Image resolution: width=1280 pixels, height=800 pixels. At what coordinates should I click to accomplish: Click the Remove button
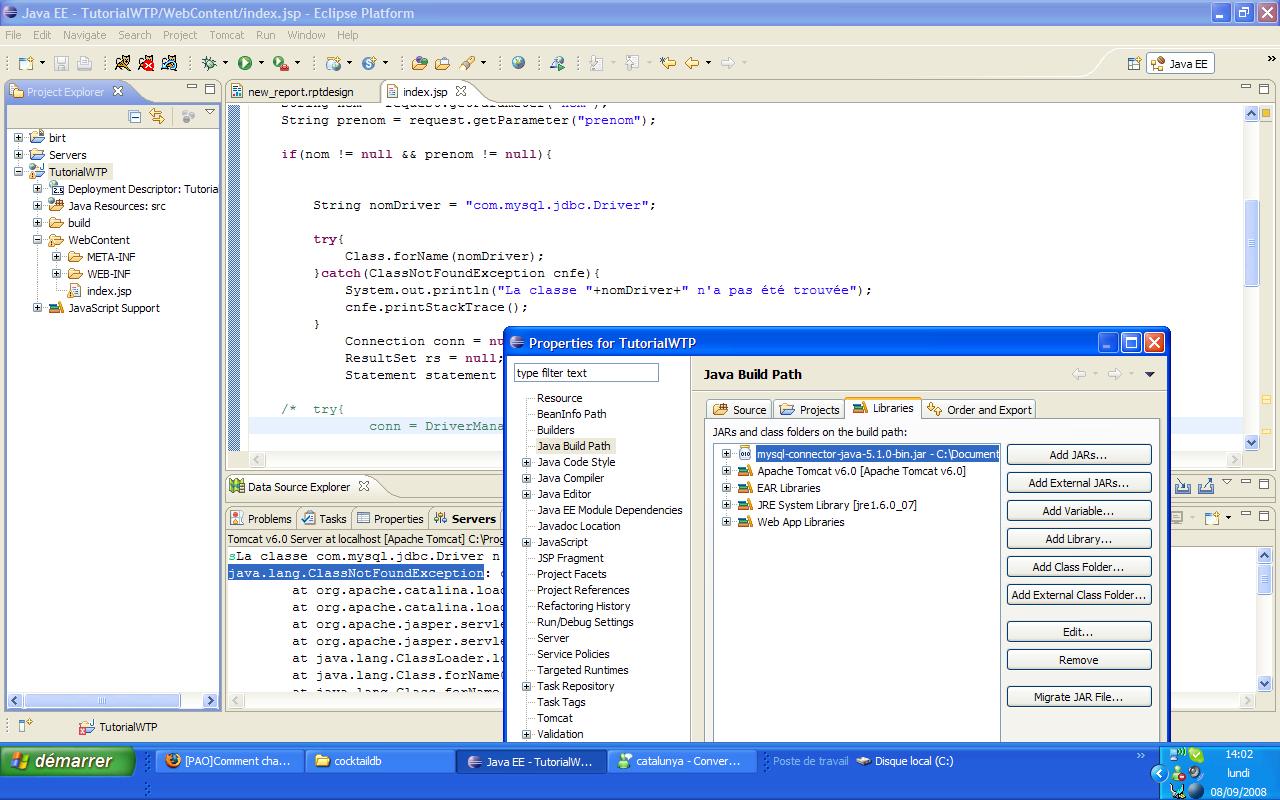pos(1078,660)
